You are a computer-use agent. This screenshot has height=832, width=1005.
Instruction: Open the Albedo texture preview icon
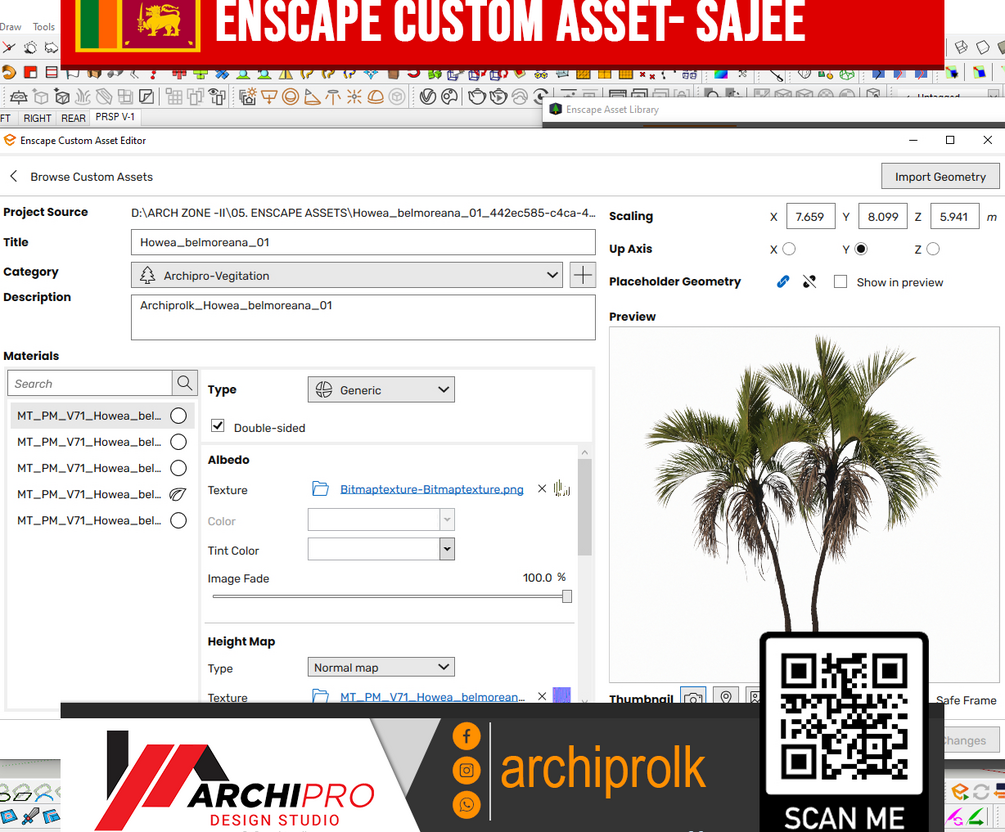[x=562, y=489]
